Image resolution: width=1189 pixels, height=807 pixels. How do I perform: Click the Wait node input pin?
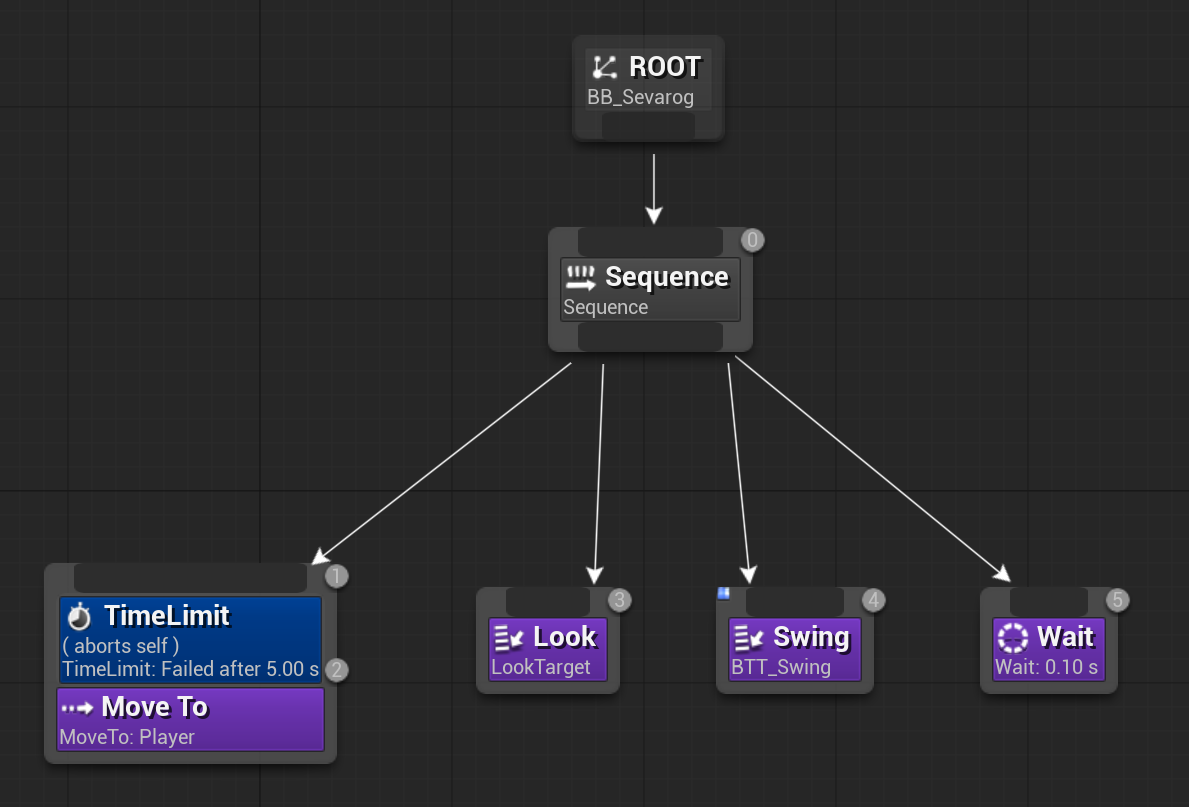coord(1049,601)
